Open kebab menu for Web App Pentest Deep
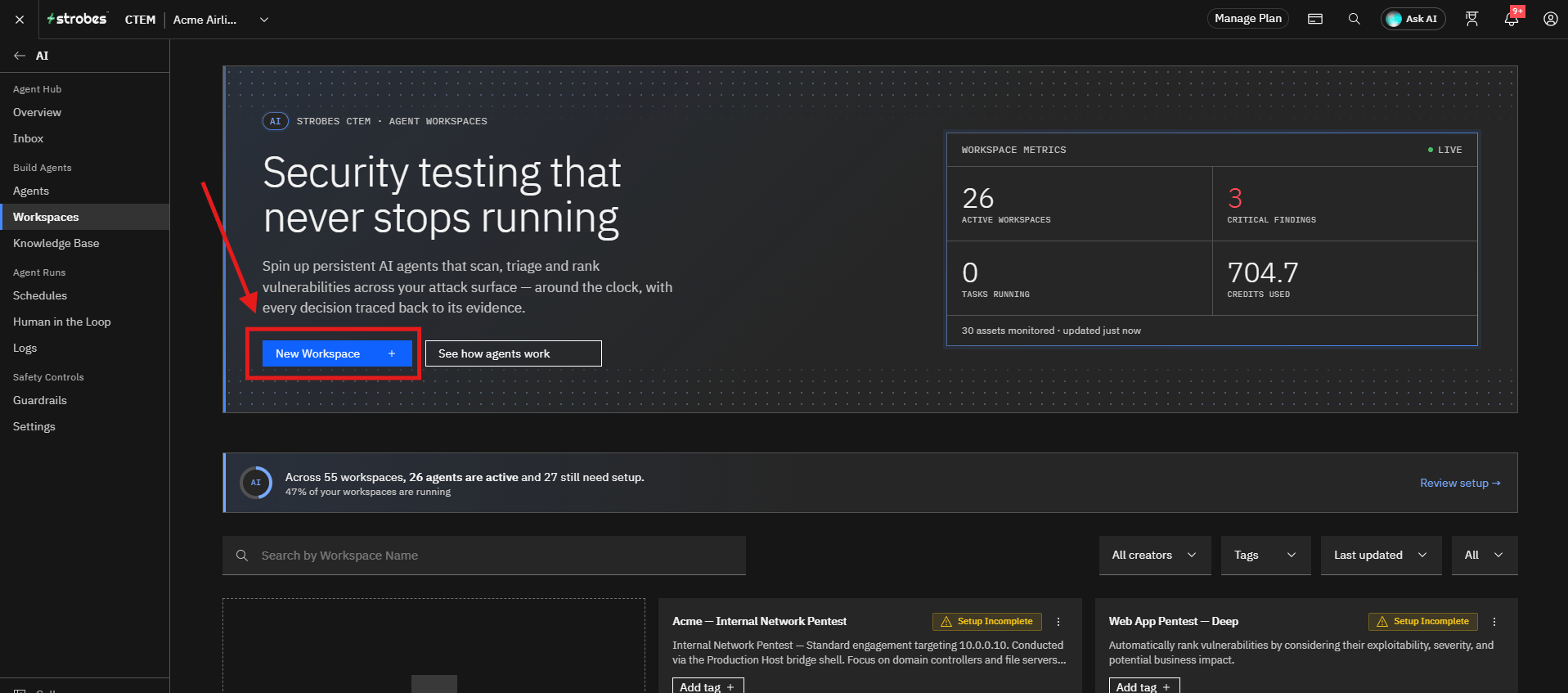Image resolution: width=1568 pixels, height=693 pixels. click(x=1494, y=622)
